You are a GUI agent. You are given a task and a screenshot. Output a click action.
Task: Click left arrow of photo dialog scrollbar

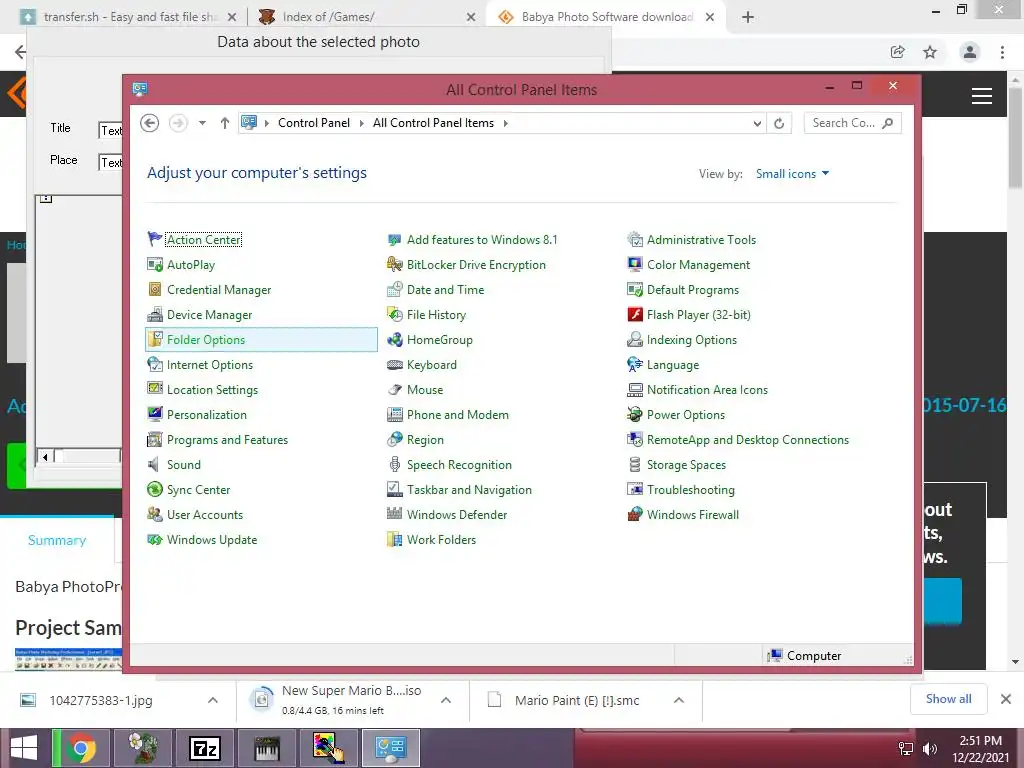(x=44, y=456)
